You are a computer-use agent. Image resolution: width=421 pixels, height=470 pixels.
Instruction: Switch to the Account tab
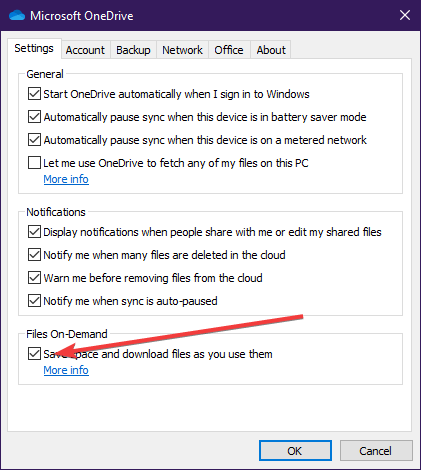coord(85,50)
